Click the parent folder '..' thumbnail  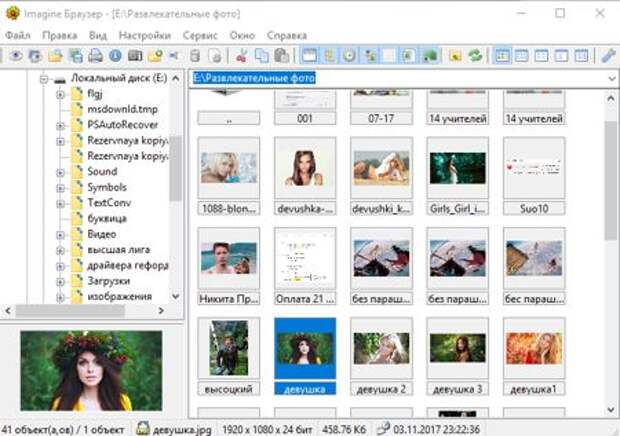click(x=229, y=108)
